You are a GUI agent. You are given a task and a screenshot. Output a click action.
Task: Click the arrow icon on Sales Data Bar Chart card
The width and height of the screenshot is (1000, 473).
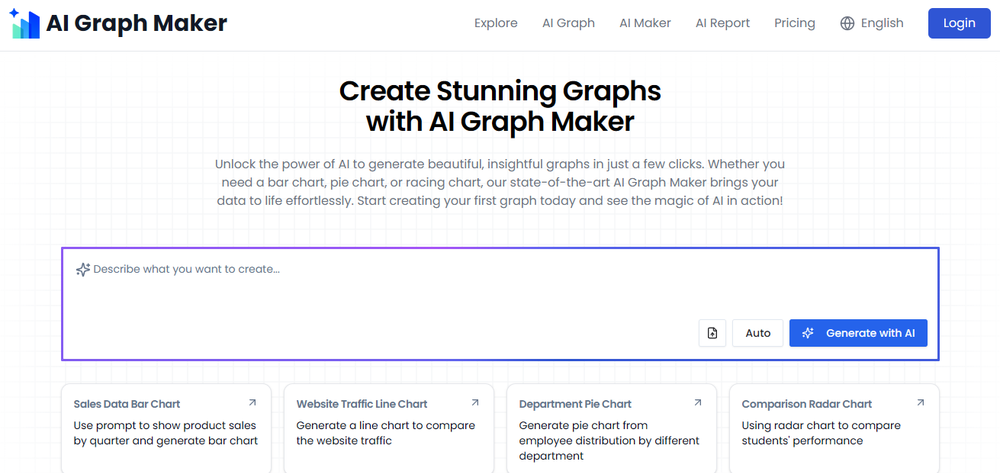(x=252, y=403)
